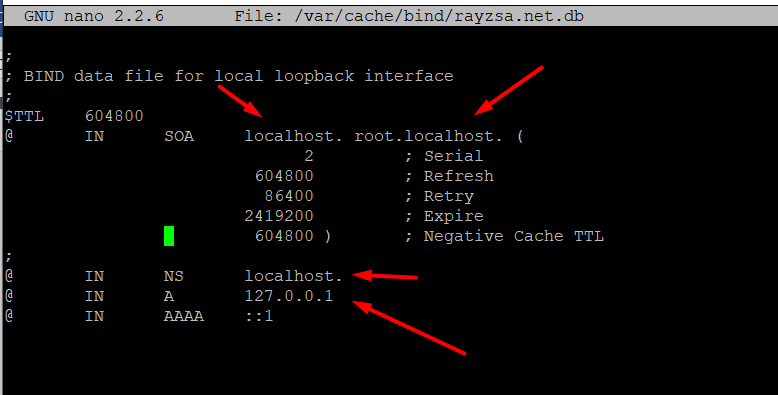Click the IN class in the SOA line
778x395 pixels.
point(94,136)
